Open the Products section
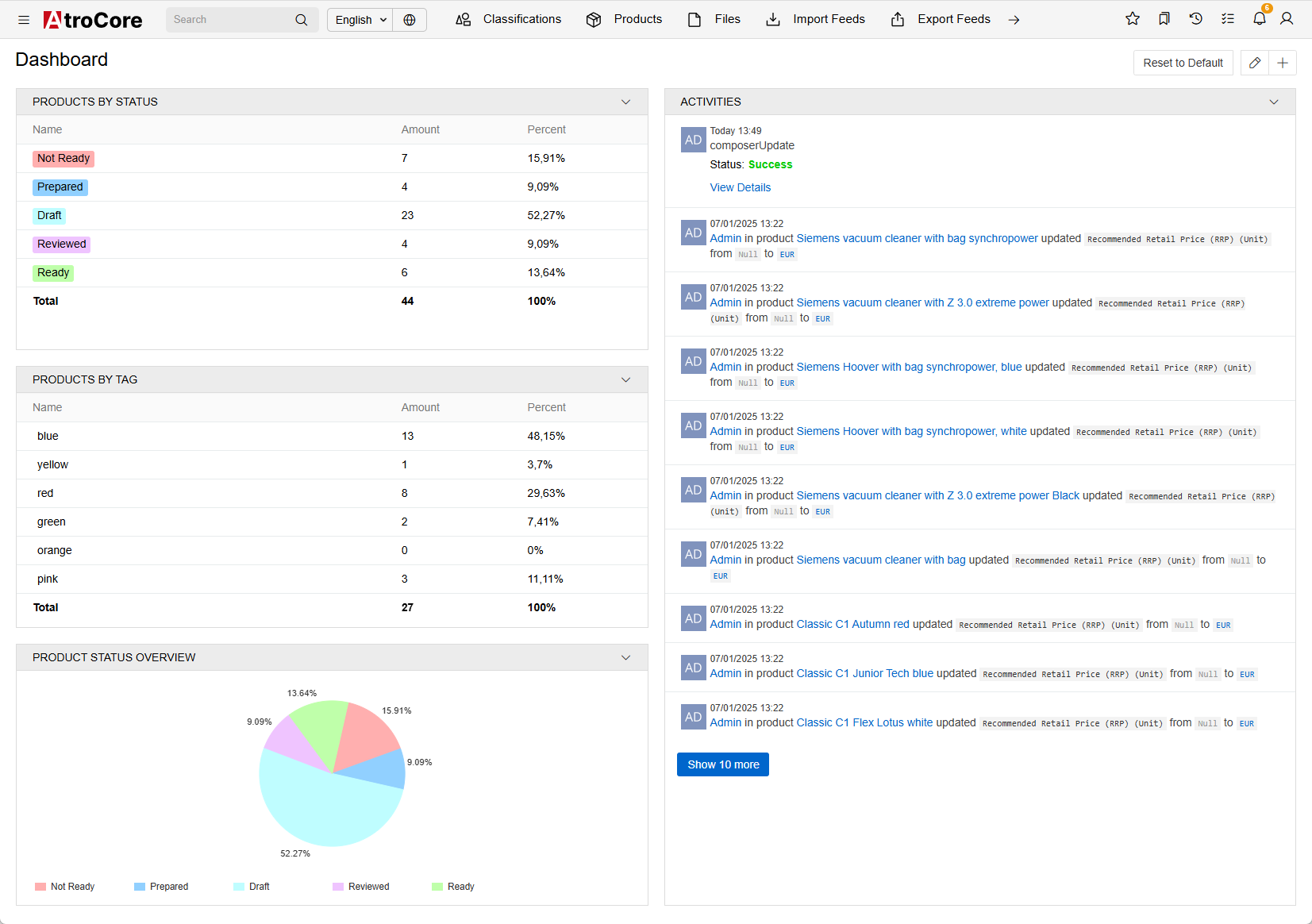This screenshot has height=924, width=1312. 637,19
